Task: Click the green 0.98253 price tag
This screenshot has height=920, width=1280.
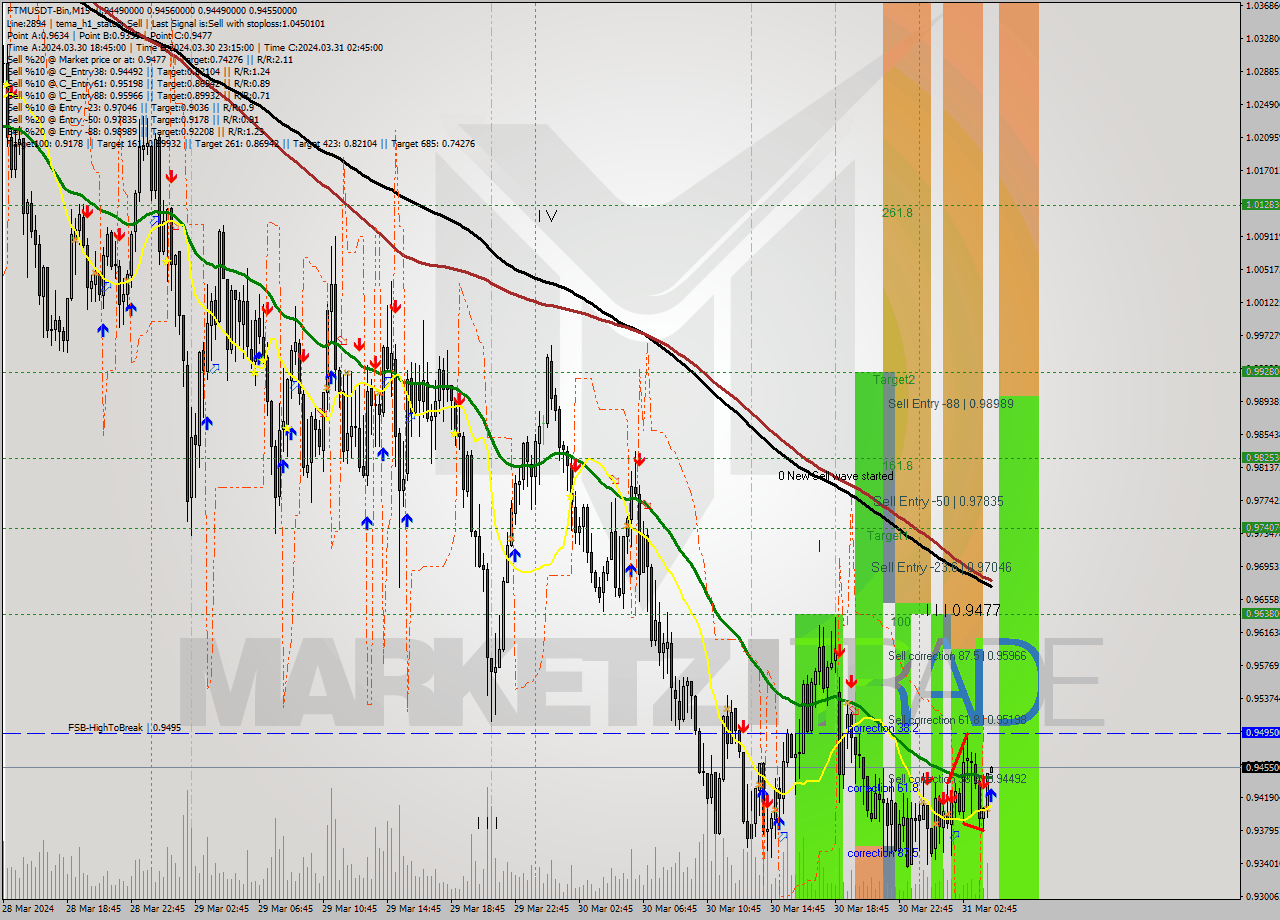Action: pyautogui.click(x=1261, y=457)
